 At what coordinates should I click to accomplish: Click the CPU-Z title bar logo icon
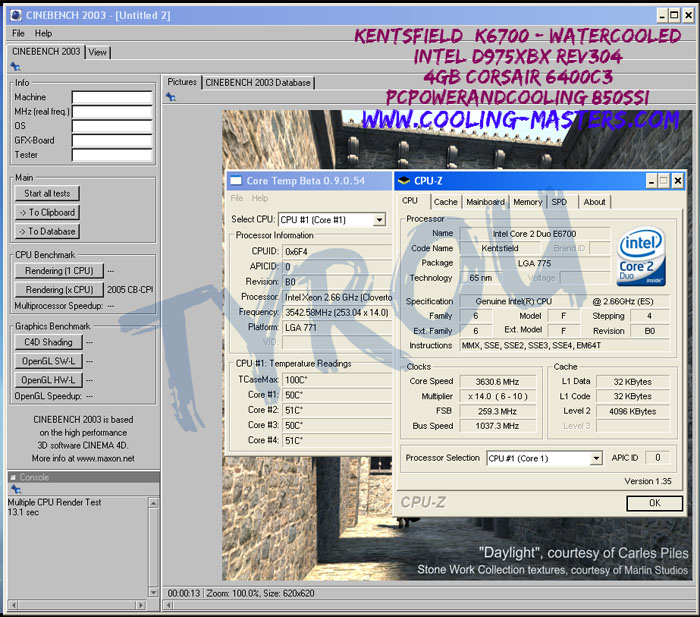point(404,181)
